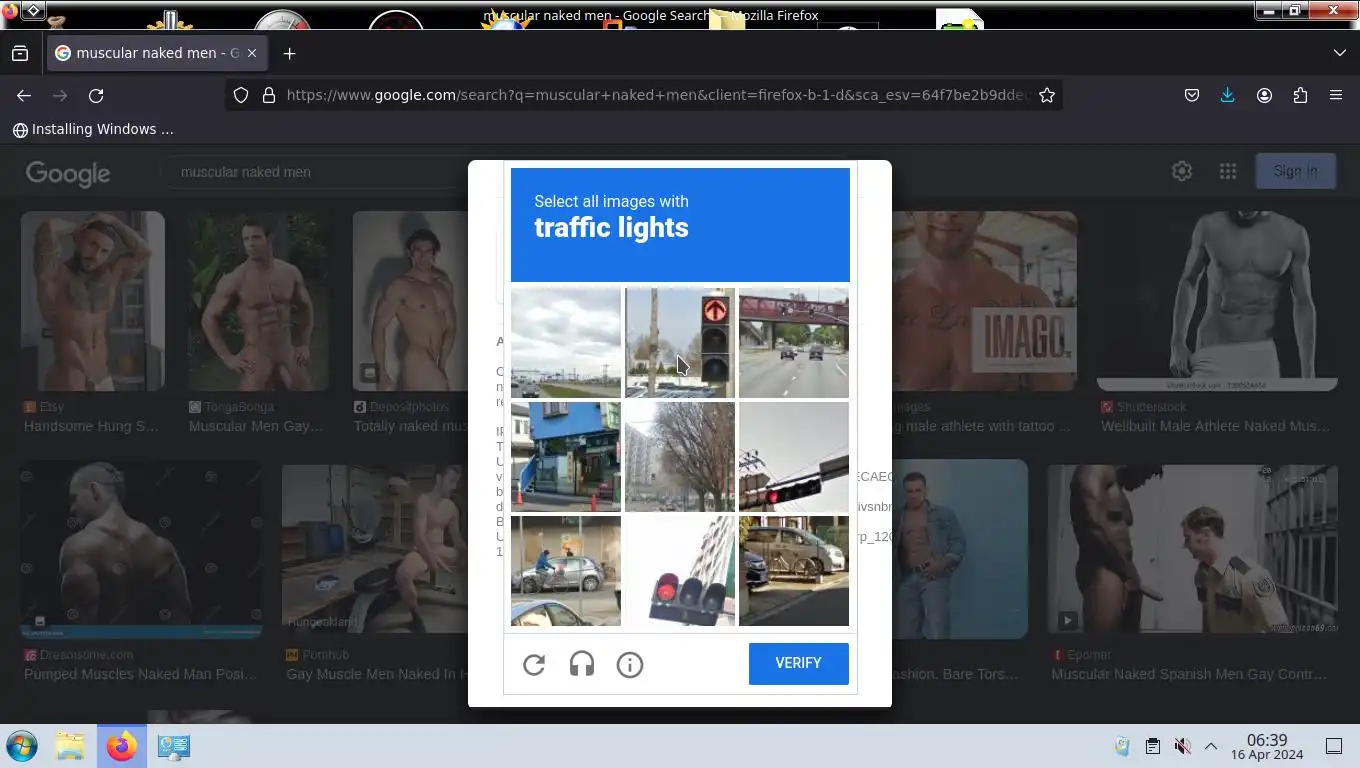Switch to the audio challenge headphones icon
1360x768 pixels.
point(582,664)
